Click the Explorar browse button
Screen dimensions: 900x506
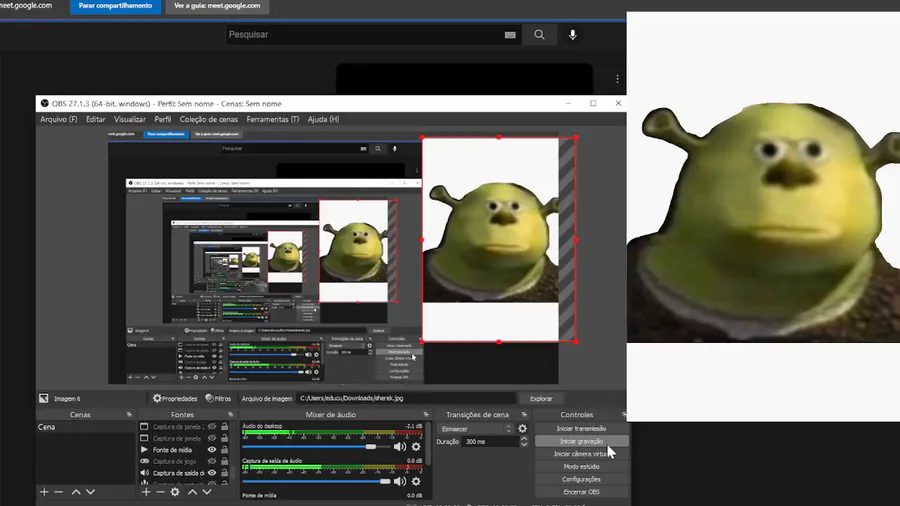[541, 398]
